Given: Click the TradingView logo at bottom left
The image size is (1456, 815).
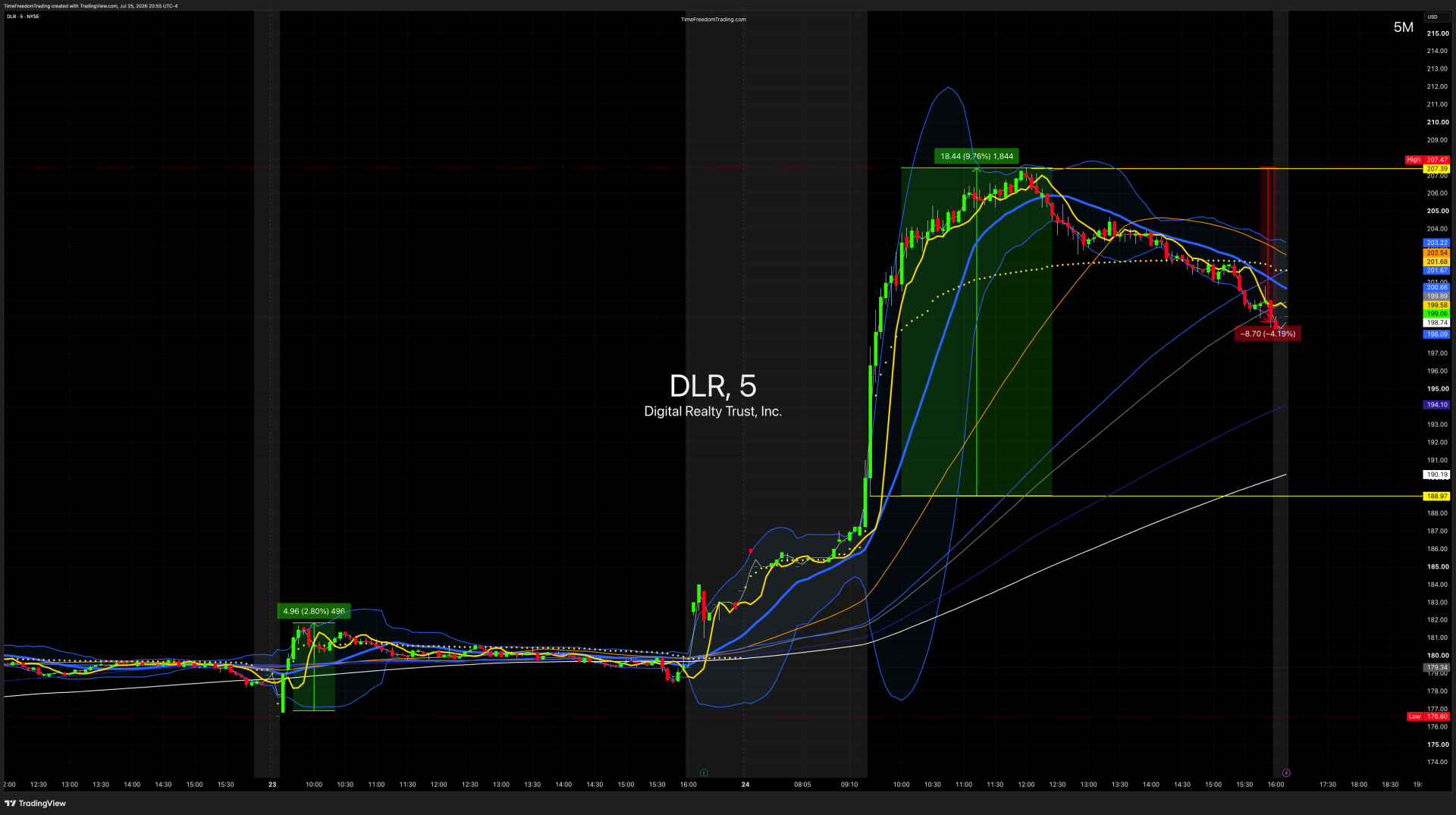Looking at the screenshot, I should click(x=36, y=804).
